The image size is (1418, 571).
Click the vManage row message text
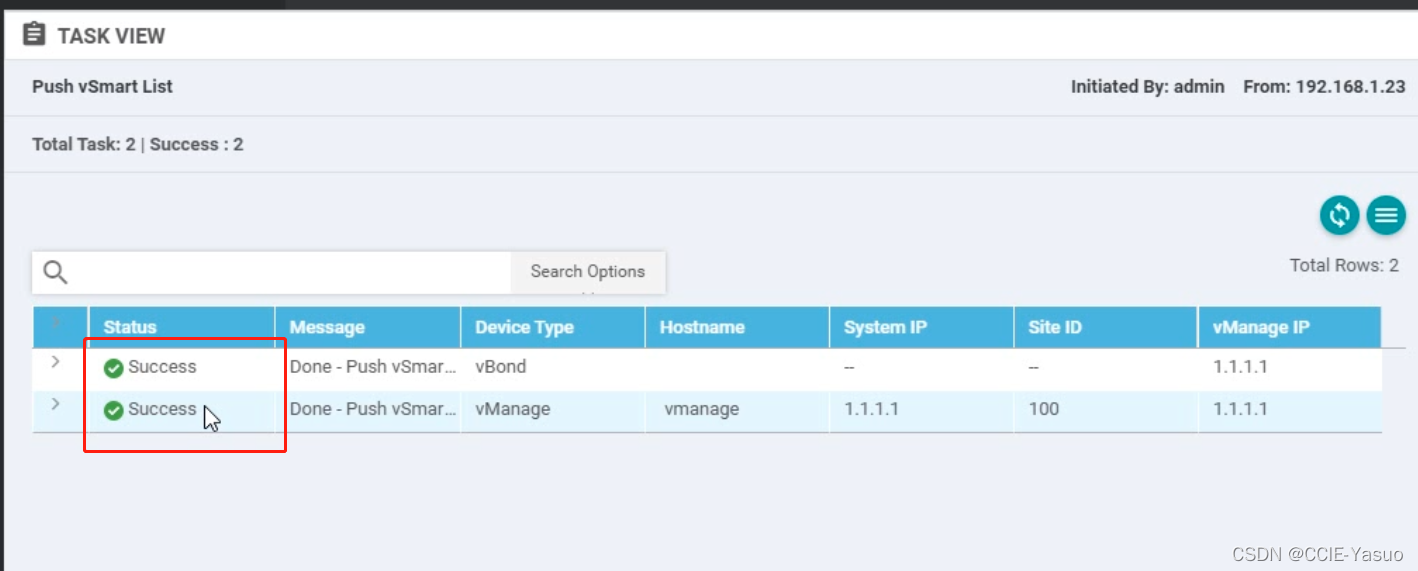tap(373, 409)
